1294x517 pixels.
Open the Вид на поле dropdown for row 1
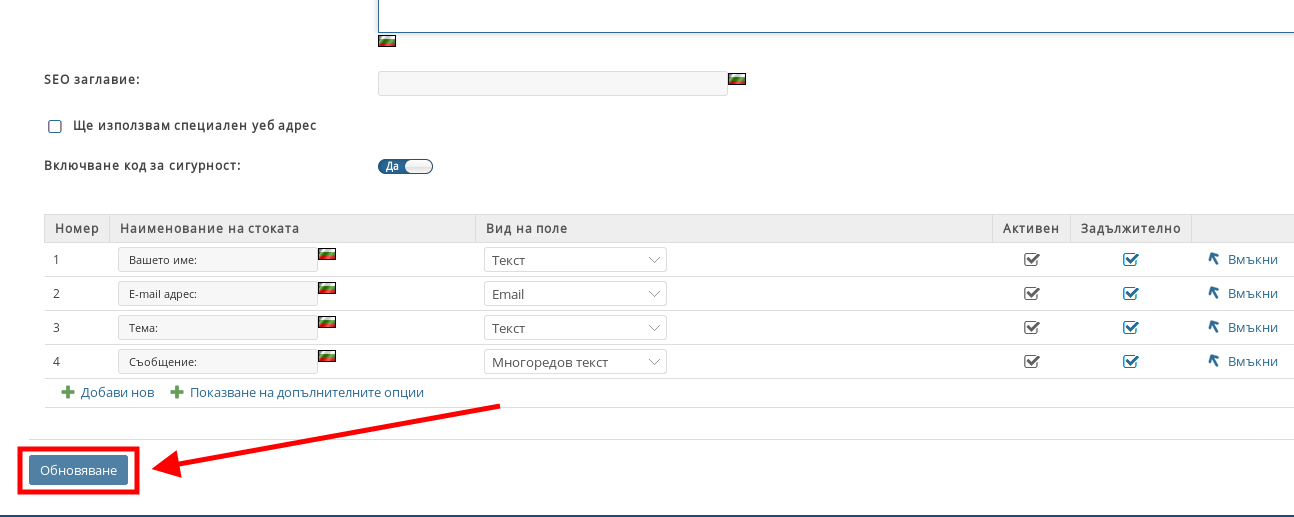(575, 260)
